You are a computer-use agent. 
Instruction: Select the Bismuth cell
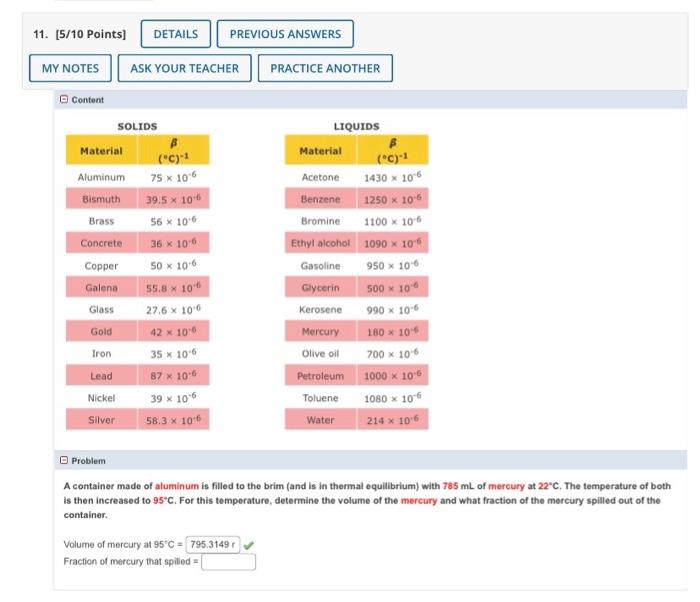[101, 199]
